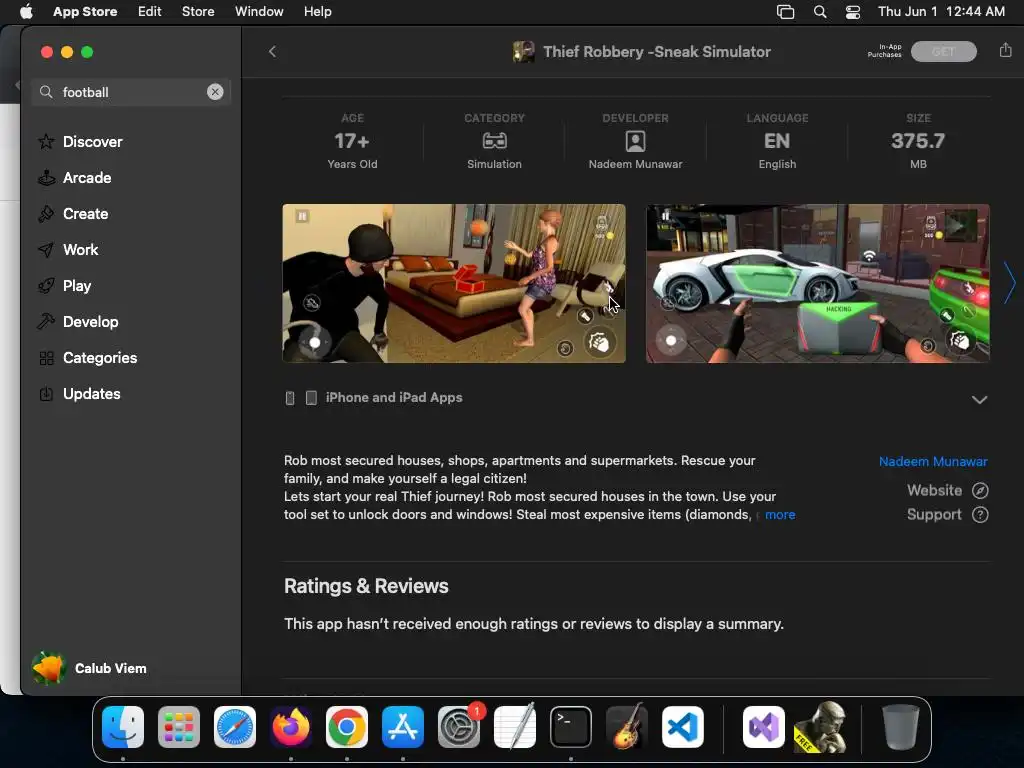1024x768 pixels.
Task: Click the developer person icon
Action: point(635,140)
